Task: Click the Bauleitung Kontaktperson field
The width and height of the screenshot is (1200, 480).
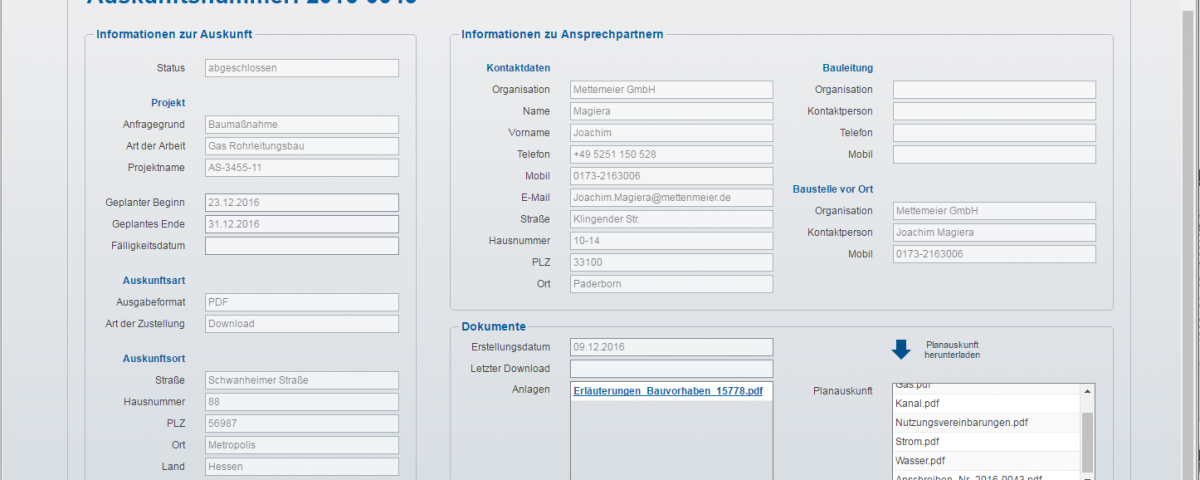Action: click(993, 111)
